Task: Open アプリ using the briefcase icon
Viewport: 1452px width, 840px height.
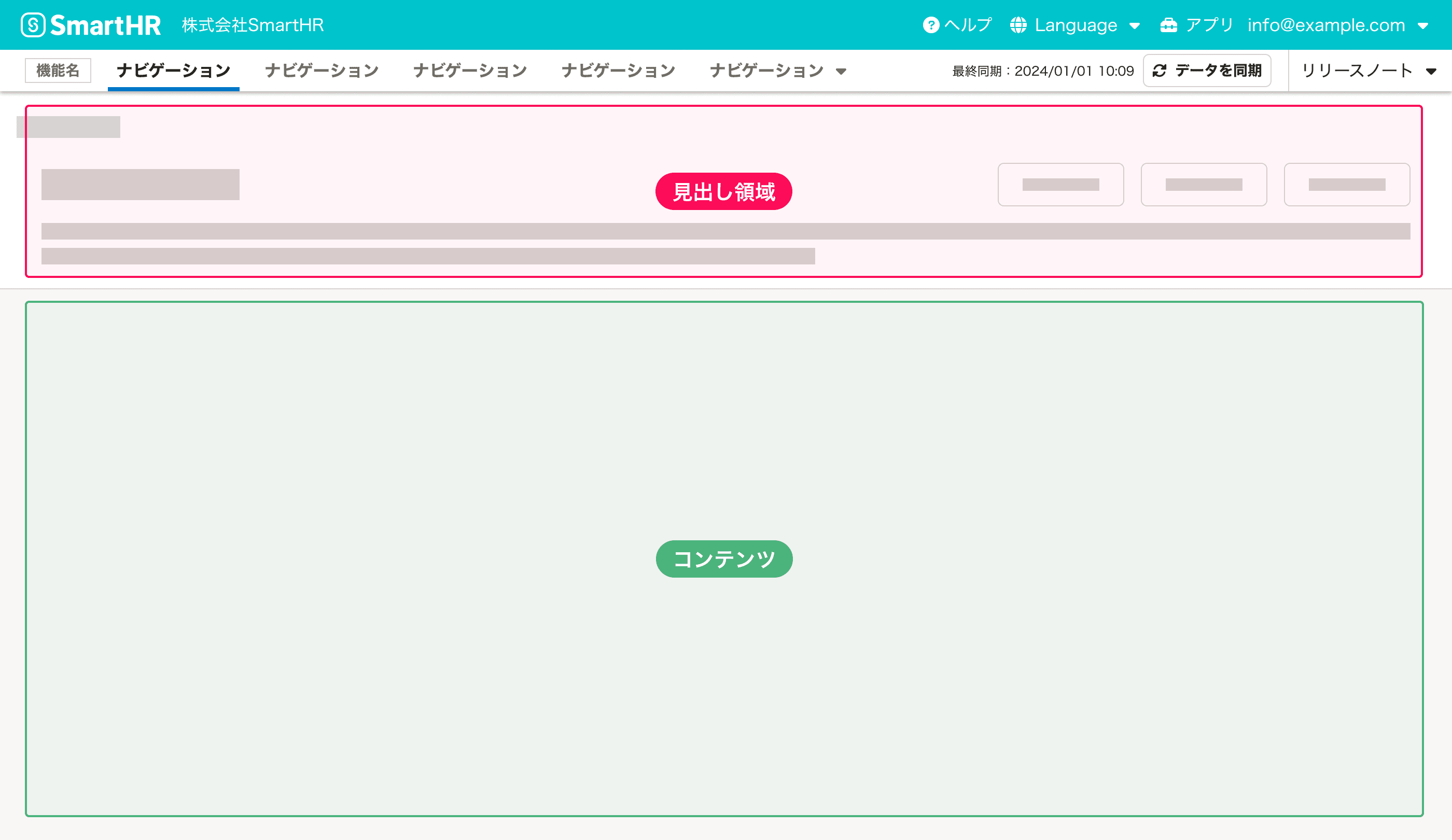Action: point(1169,24)
